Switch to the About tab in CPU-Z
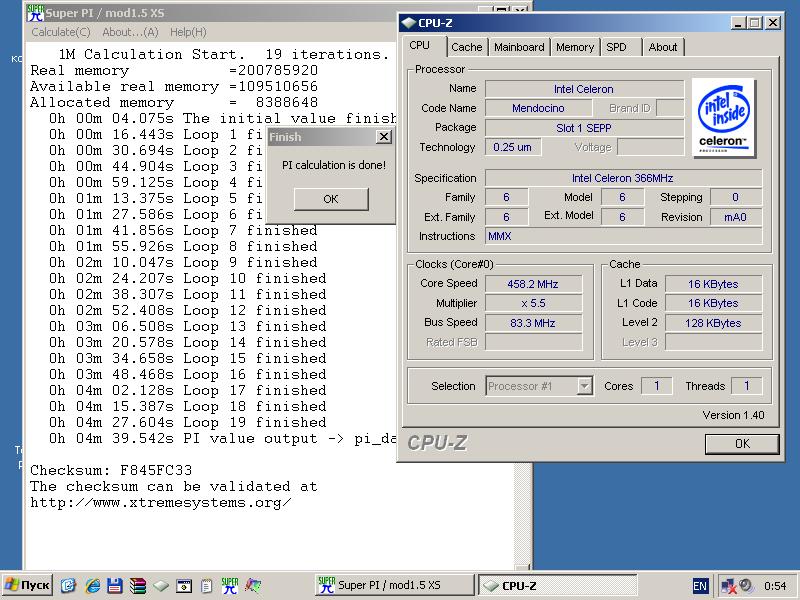This screenshot has width=800, height=600. tap(663, 47)
